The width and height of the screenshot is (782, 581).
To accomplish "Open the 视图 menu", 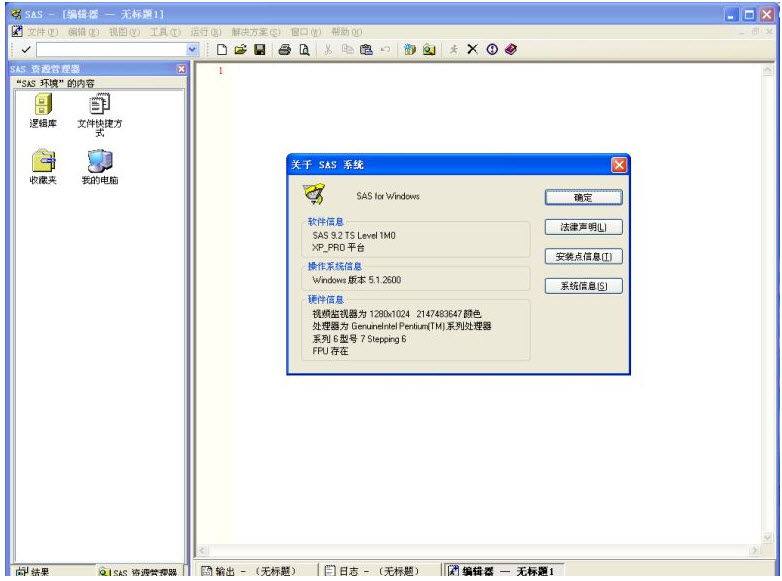I will [124, 32].
